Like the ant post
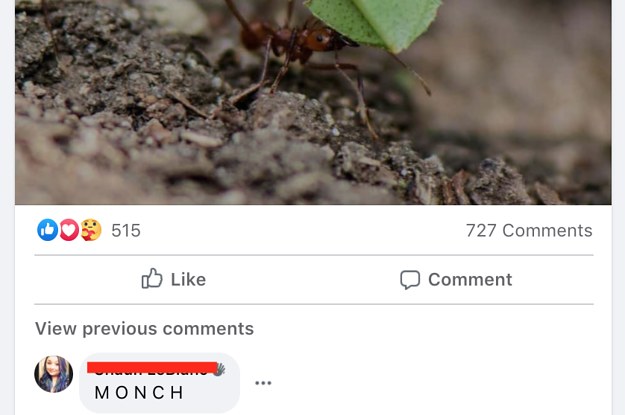 coord(174,279)
